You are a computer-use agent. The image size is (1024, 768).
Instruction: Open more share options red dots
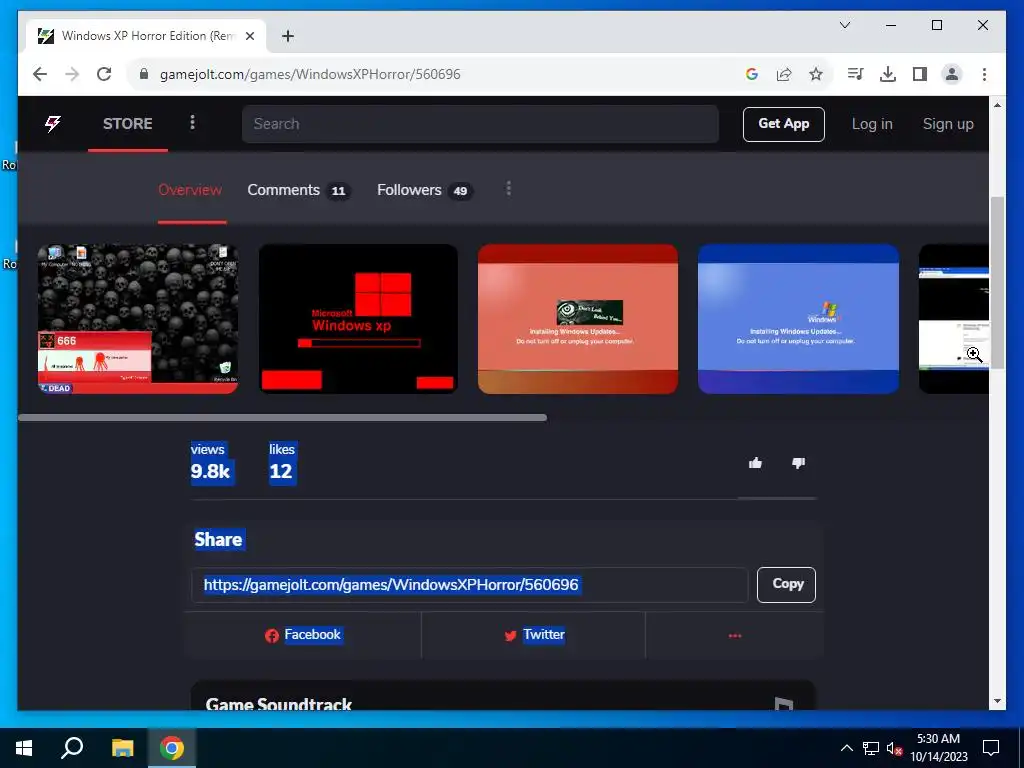click(x=735, y=635)
